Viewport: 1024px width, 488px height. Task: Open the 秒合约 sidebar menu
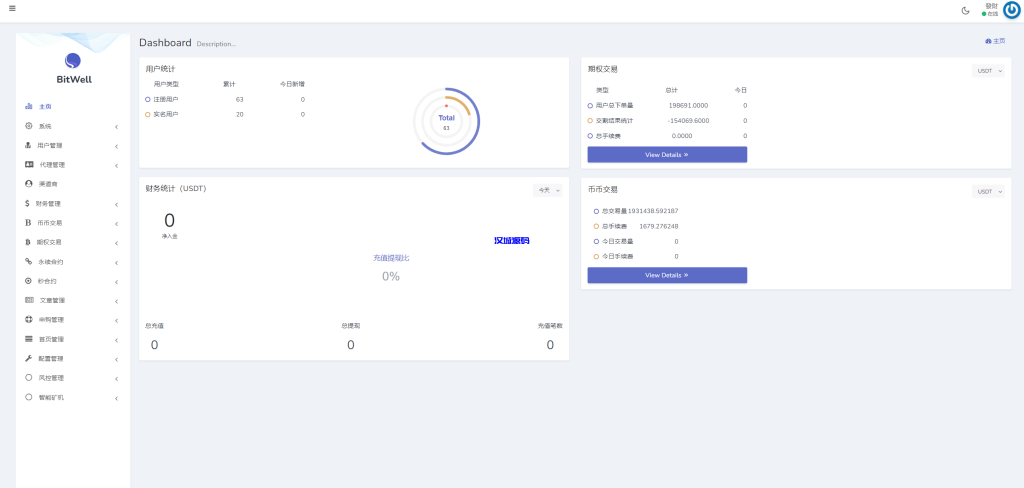coord(50,281)
